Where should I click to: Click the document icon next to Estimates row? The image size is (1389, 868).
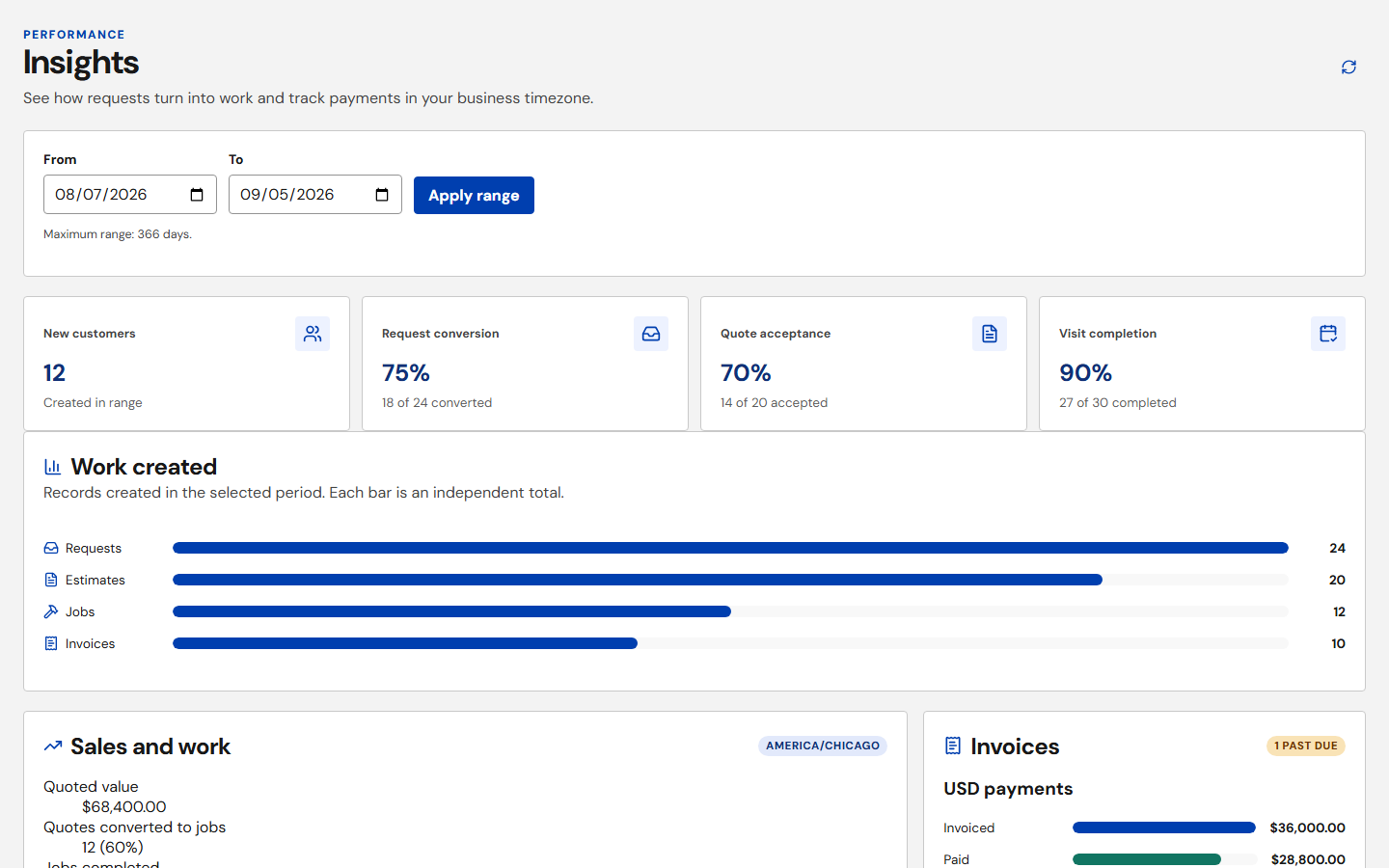pos(51,580)
